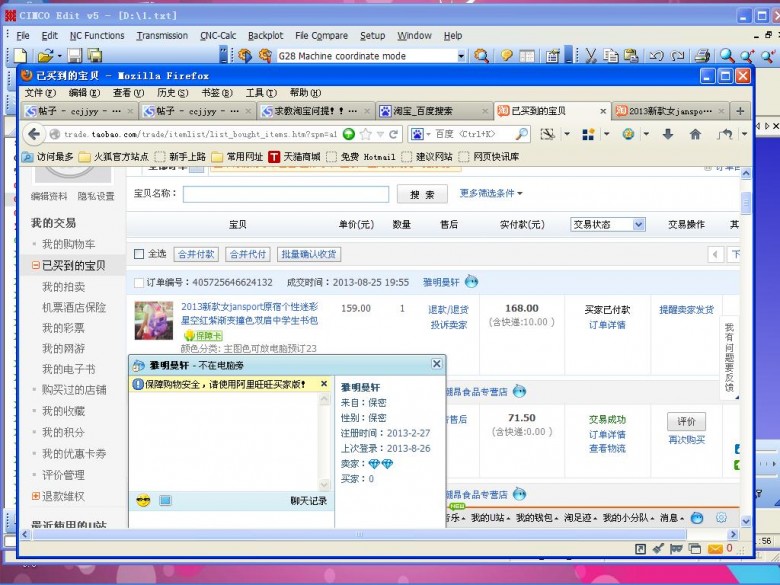Close the yellow security notice in chat
Screen dimensions: 780x585
coord(324,384)
